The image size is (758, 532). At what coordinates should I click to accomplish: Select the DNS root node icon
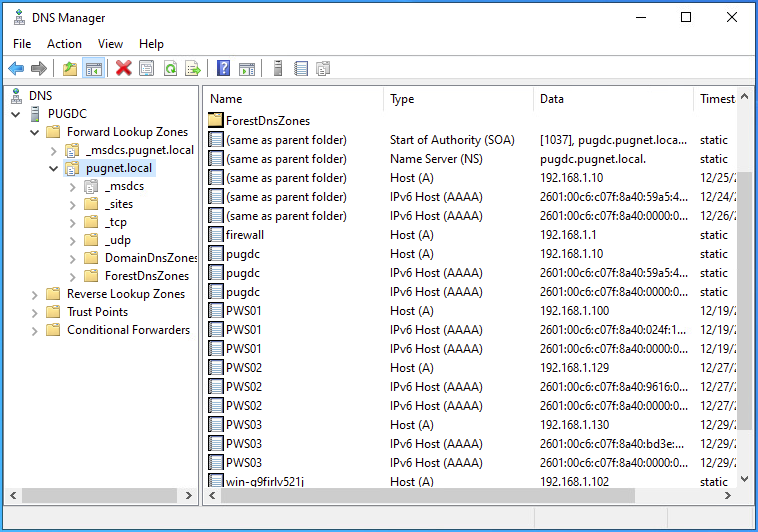pyautogui.click(x=16, y=96)
